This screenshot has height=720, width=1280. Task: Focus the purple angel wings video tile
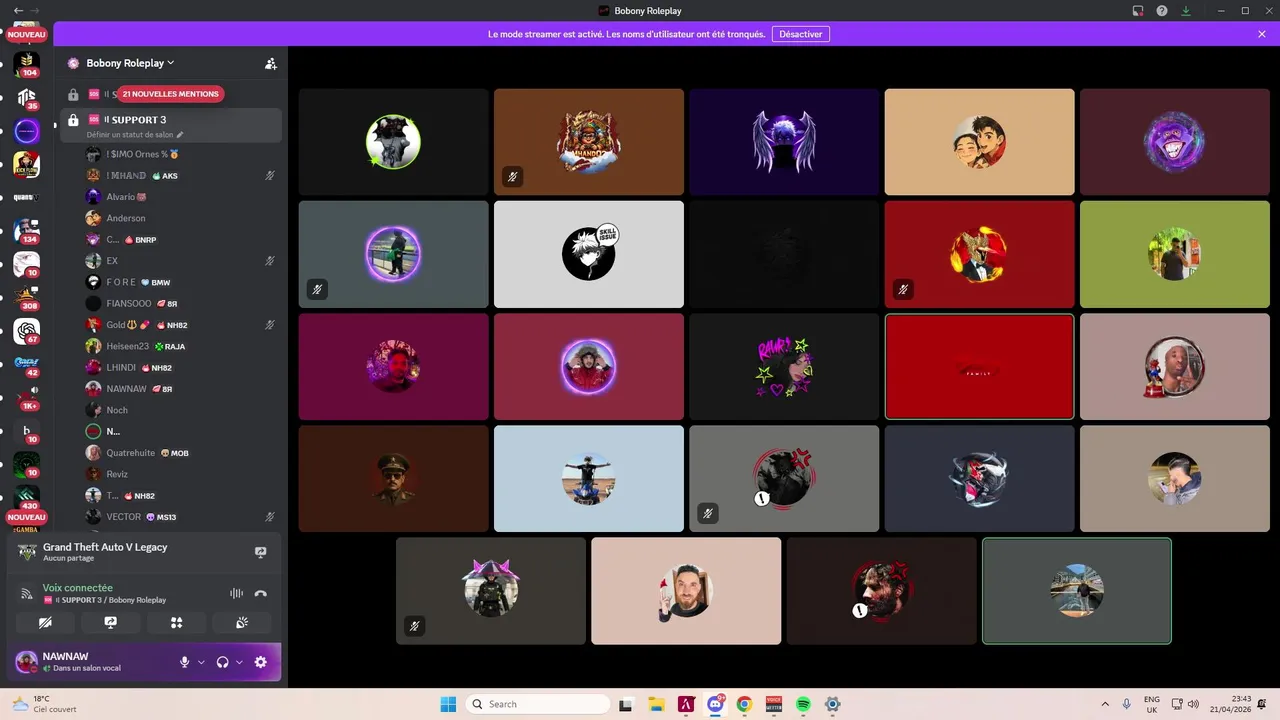(784, 142)
